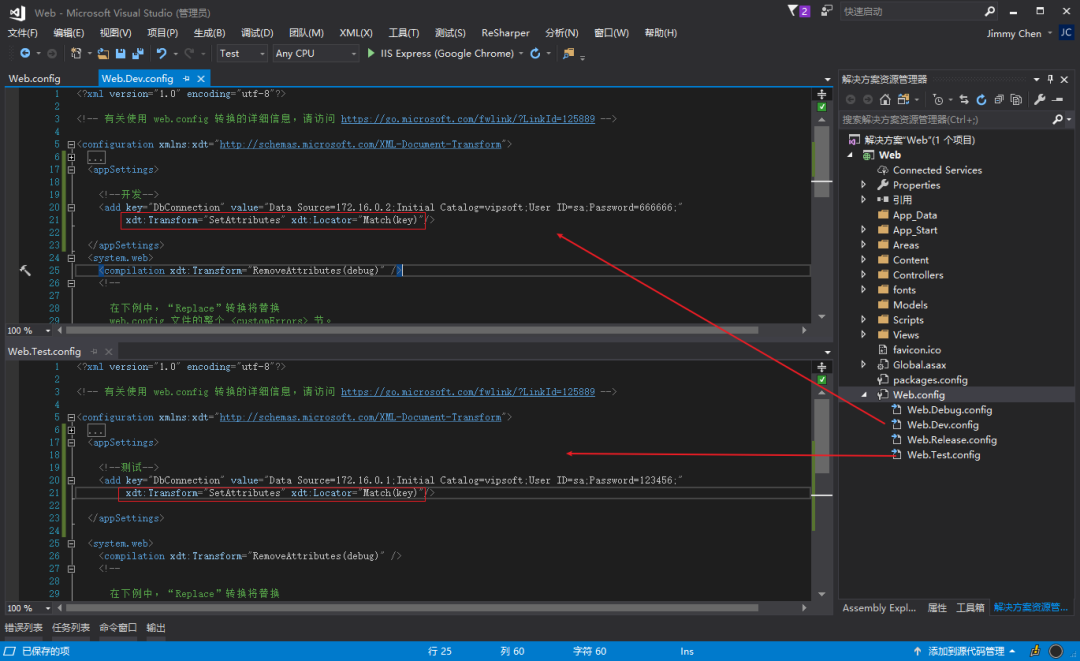Click the switch views icon in Solution Explorer
The width and height of the screenshot is (1080, 661).
[x=904, y=100]
